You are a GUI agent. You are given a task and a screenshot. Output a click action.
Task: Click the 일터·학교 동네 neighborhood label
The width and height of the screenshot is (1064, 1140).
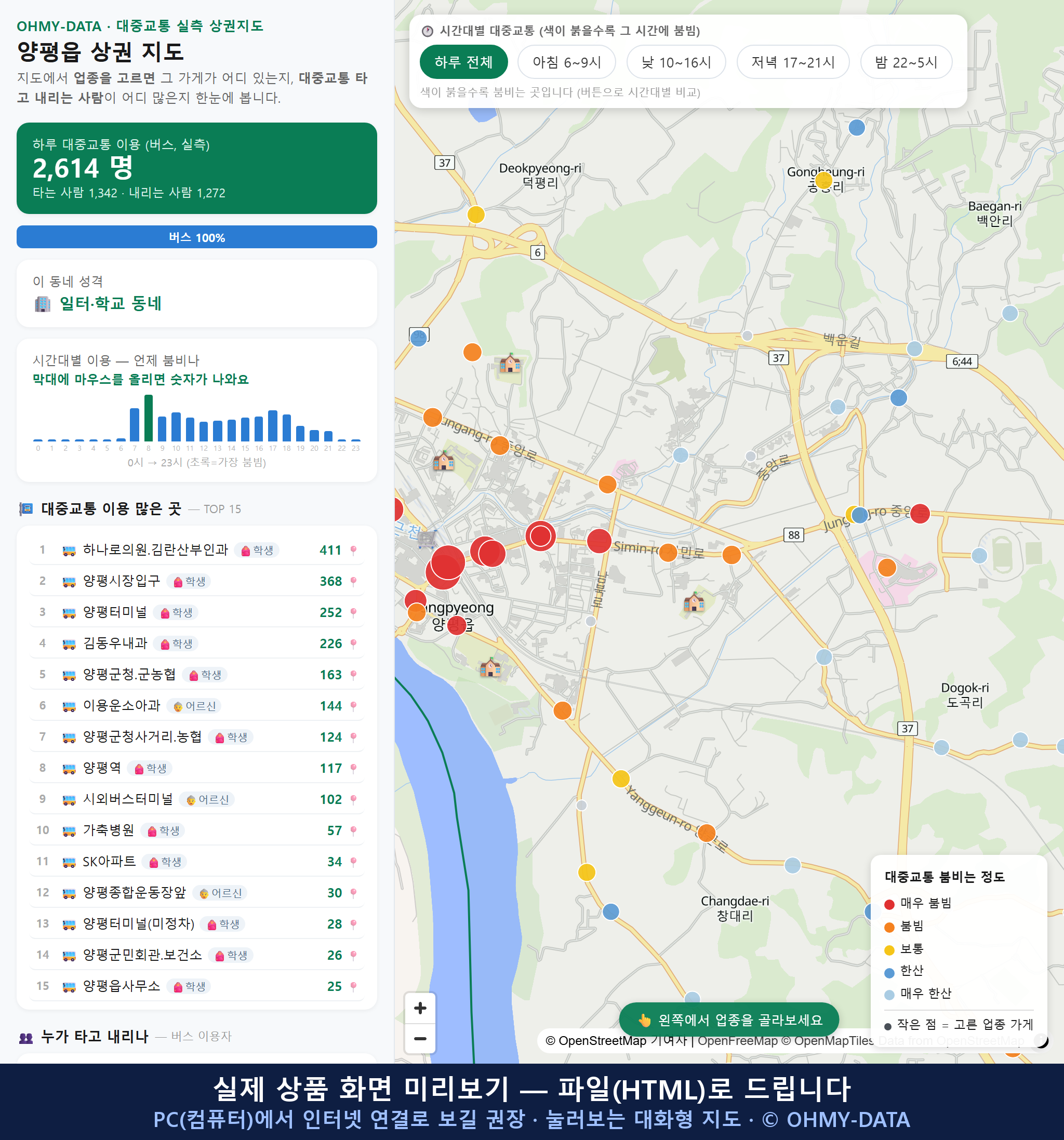coord(111,303)
